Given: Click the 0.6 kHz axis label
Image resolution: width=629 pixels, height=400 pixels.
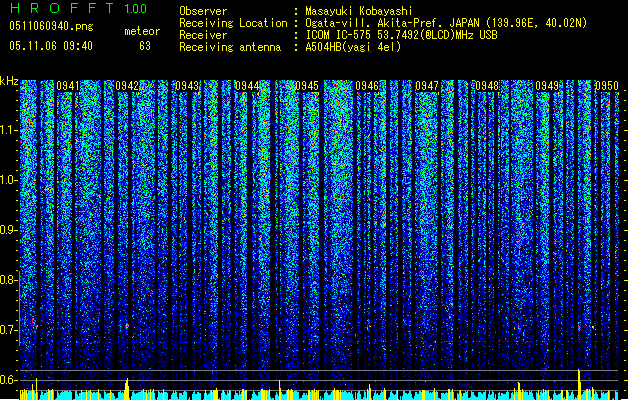Looking at the screenshot, I should (x=9, y=380).
